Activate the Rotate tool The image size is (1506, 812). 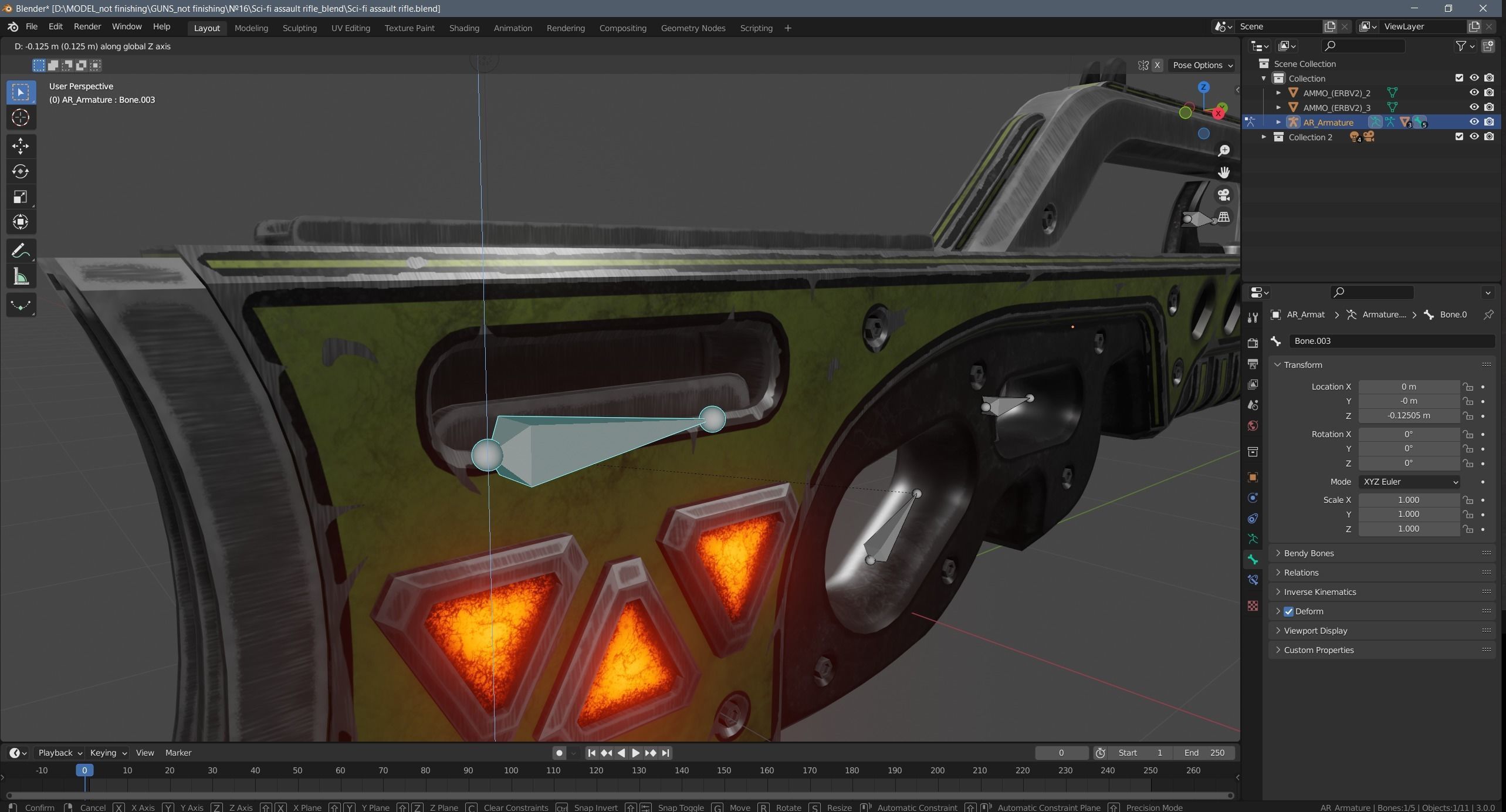coord(21,171)
